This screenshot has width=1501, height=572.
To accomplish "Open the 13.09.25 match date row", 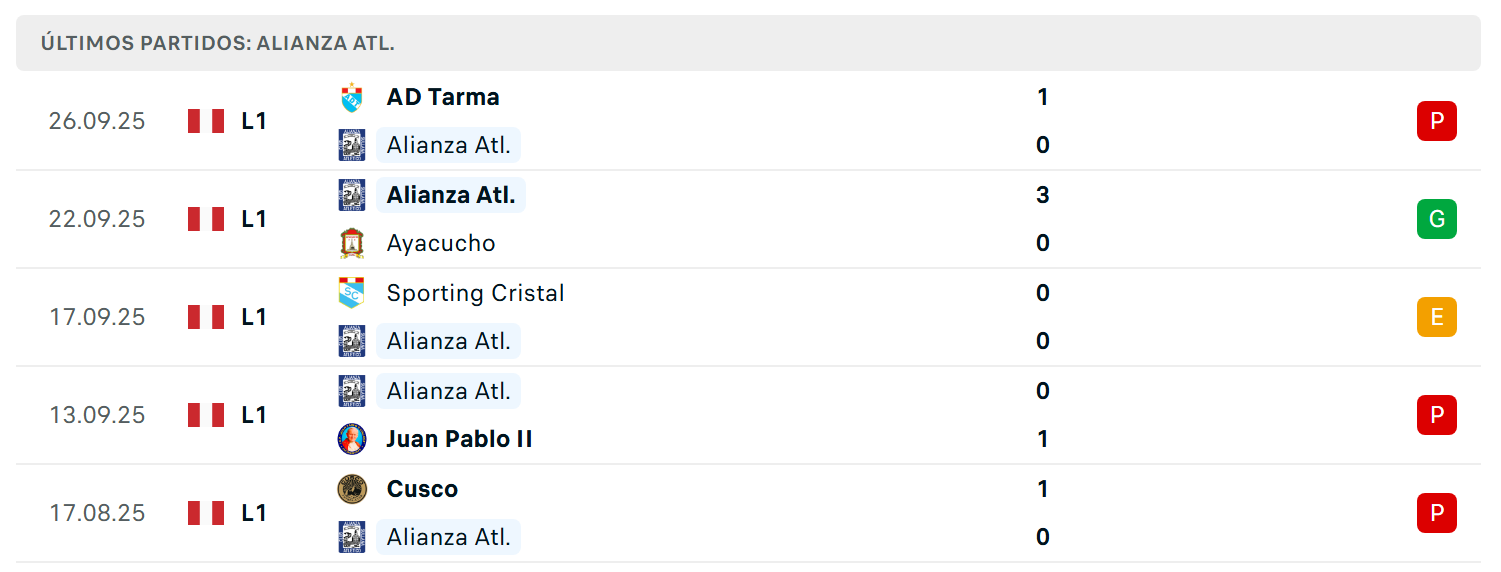I will click(x=748, y=415).
